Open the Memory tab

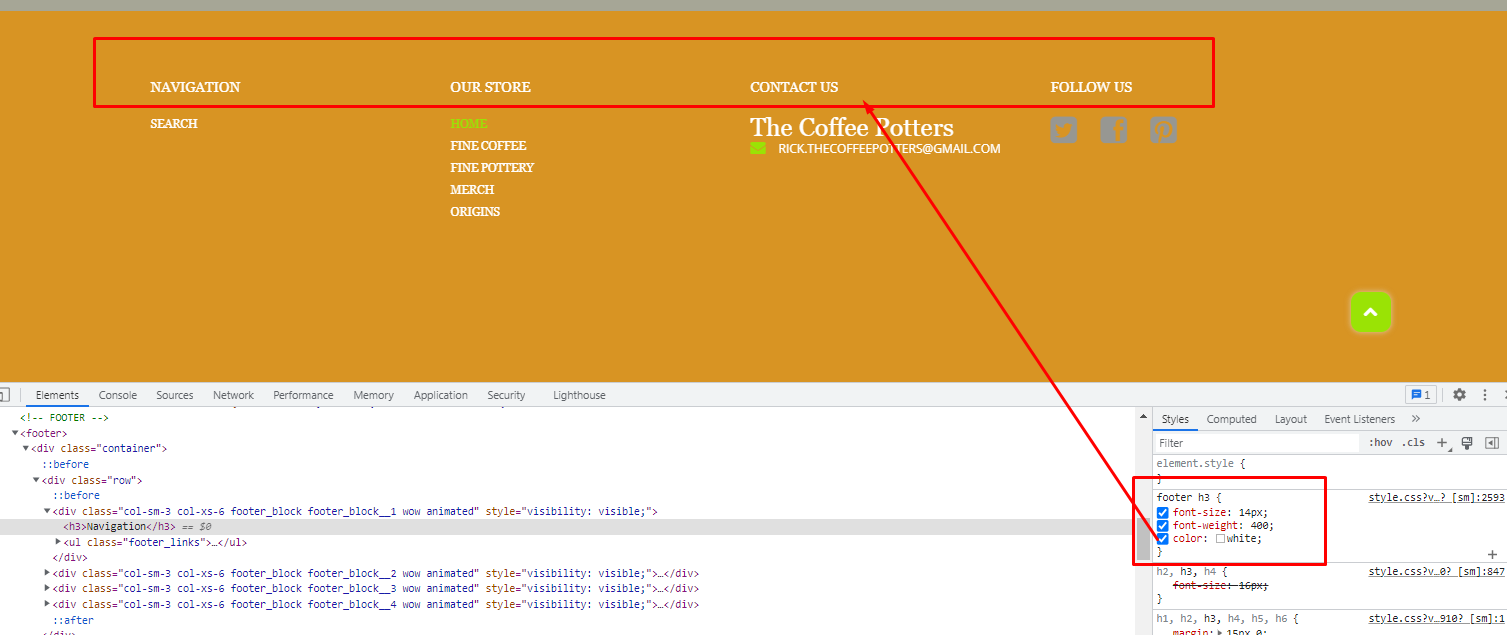(373, 395)
